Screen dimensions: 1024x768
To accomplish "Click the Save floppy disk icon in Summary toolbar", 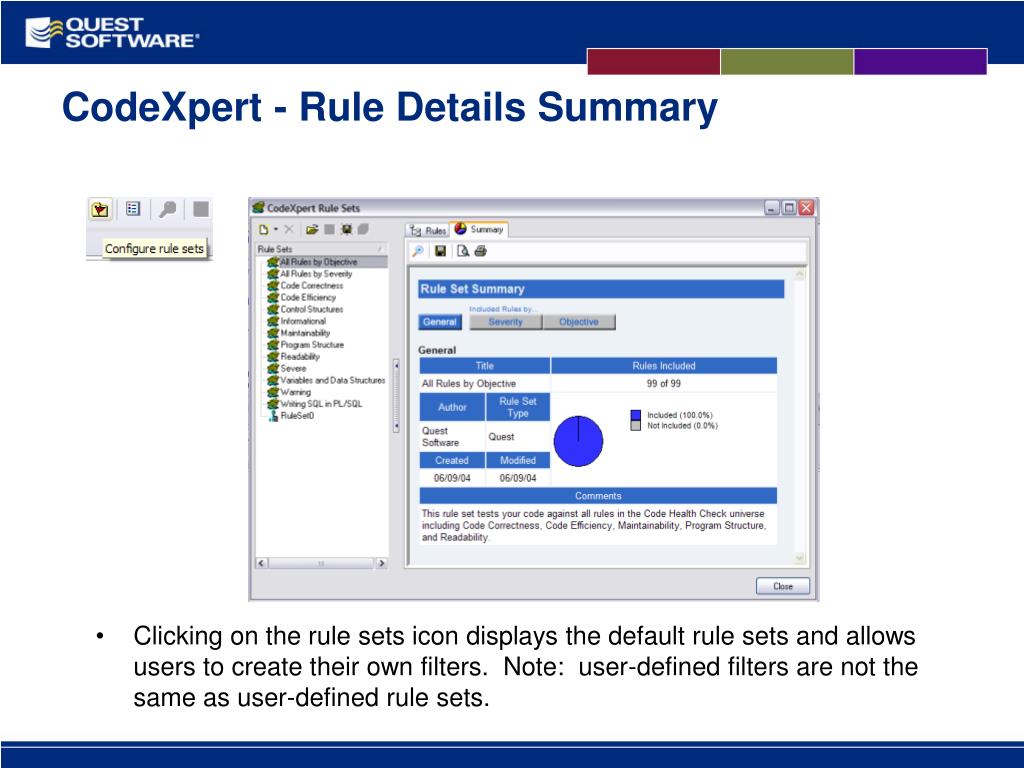I will click(x=440, y=251).
